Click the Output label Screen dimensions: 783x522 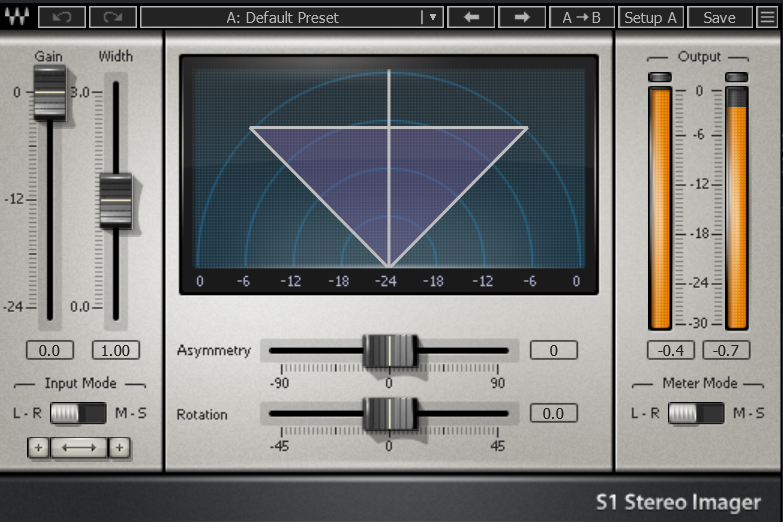pyautogui.click(x=699, y=56)
